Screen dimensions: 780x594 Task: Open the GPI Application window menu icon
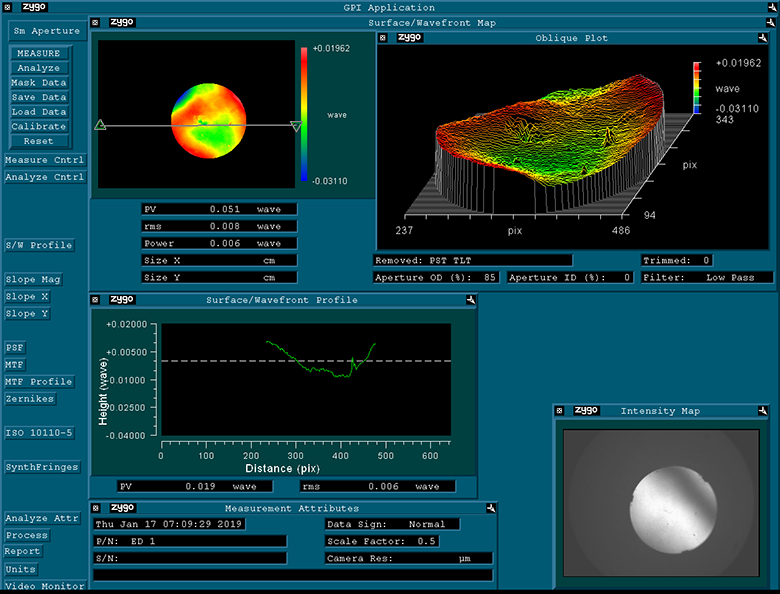[7, 7]
